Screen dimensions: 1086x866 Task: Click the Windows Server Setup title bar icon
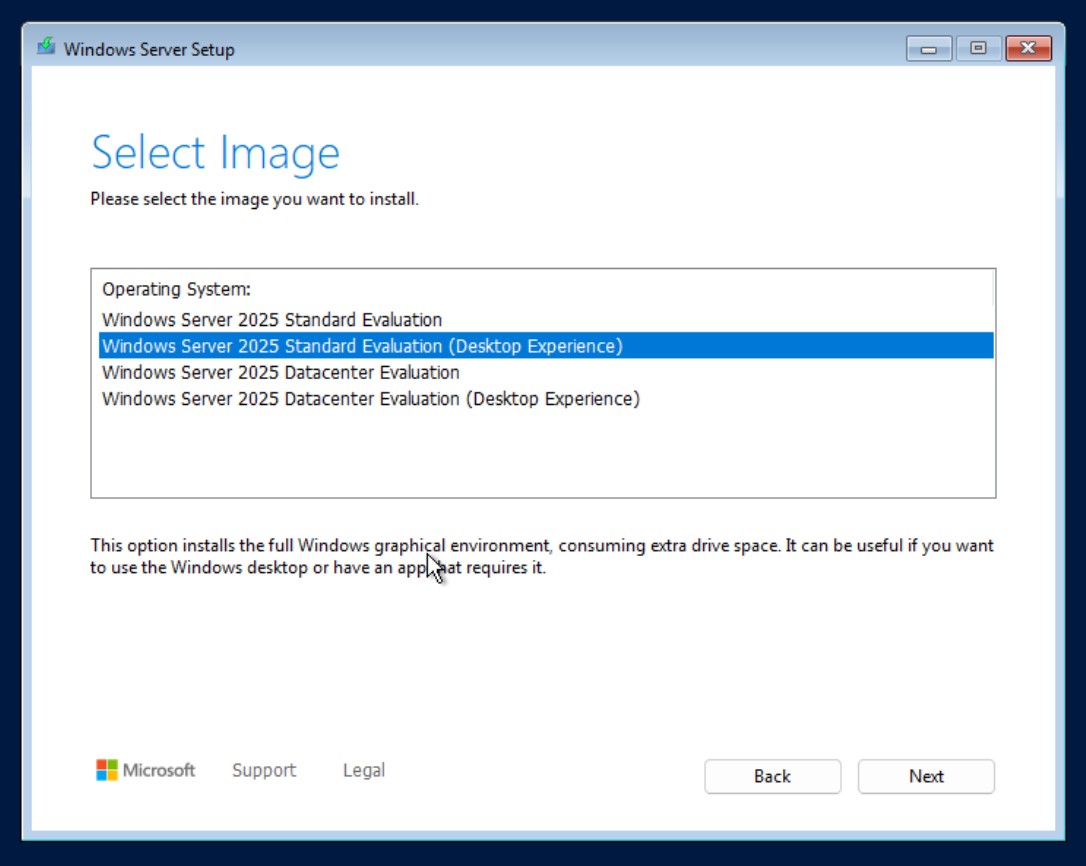click(46, 48)
